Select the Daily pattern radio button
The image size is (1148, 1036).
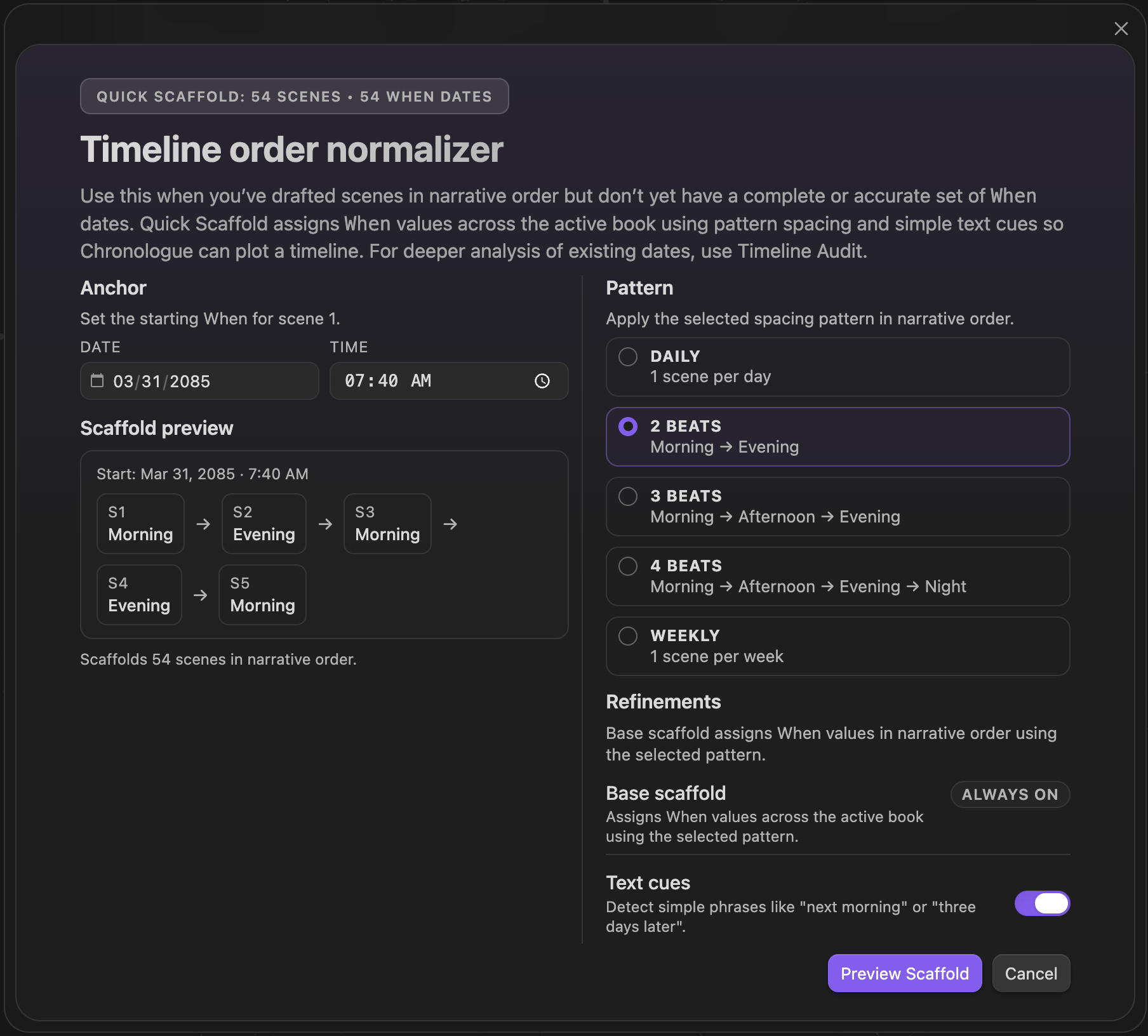[628, 357]
